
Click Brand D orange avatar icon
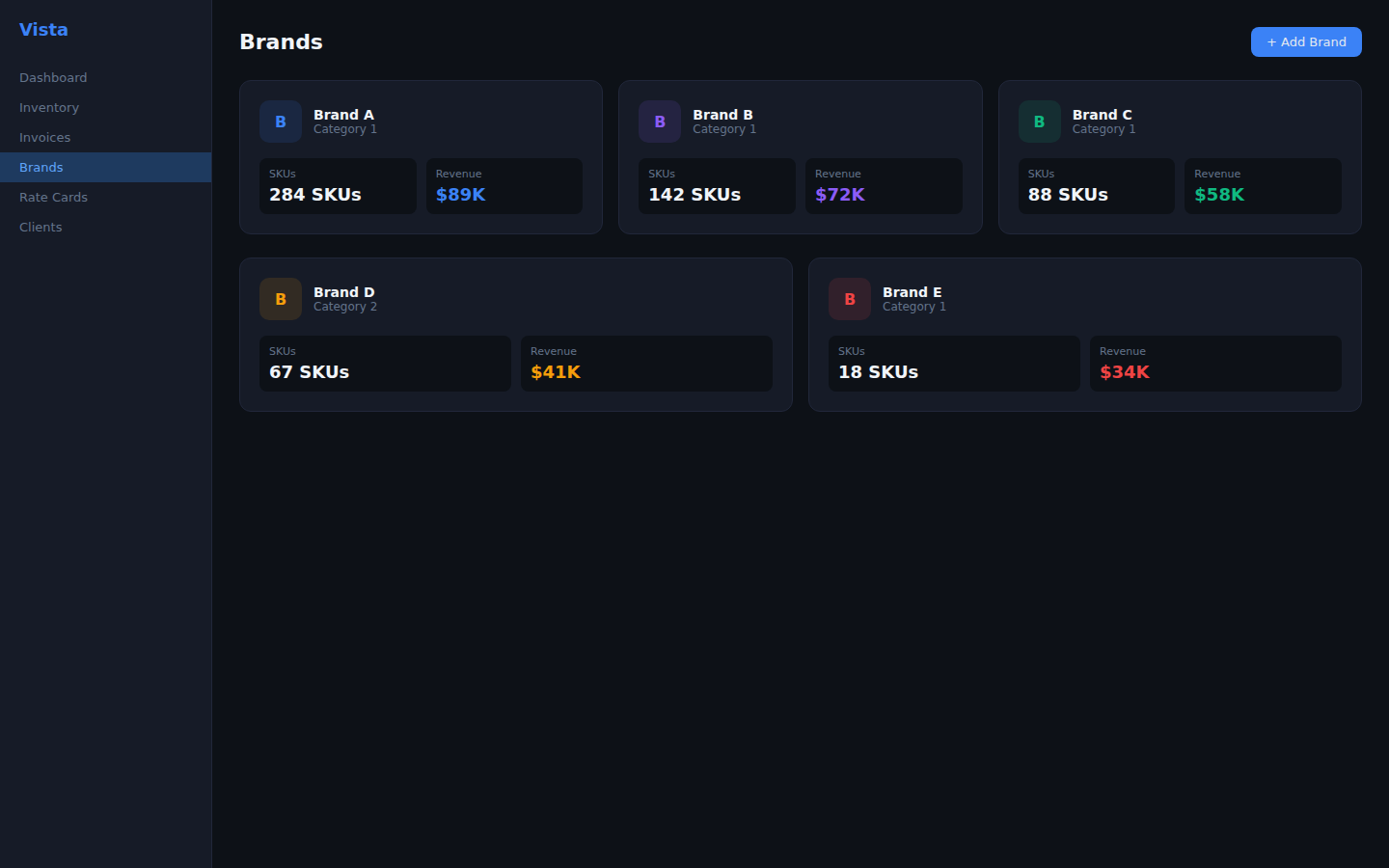pyautogui.click(x=280, y=299)
